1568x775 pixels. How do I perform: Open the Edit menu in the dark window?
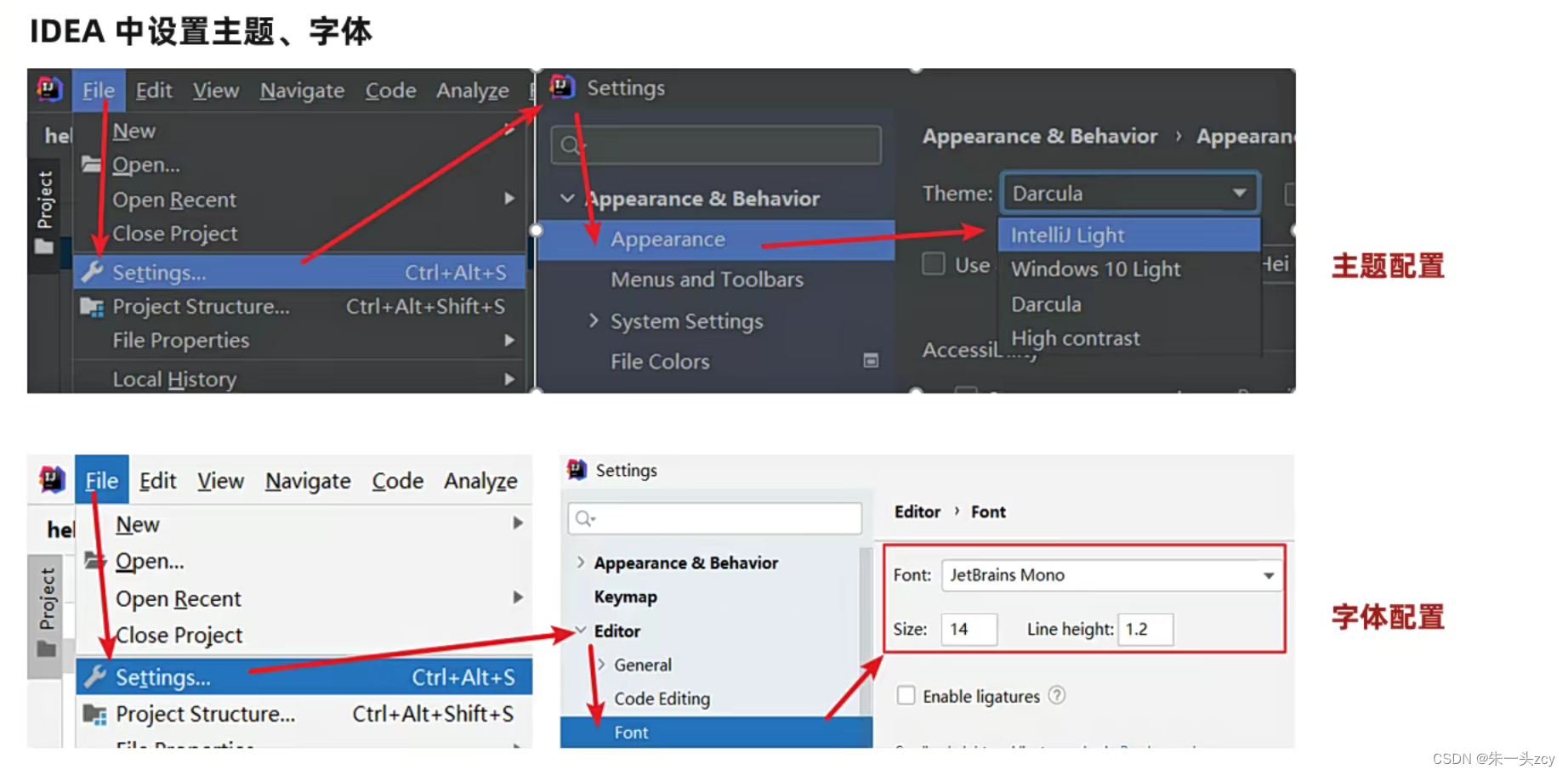click(x=154, y=90)
